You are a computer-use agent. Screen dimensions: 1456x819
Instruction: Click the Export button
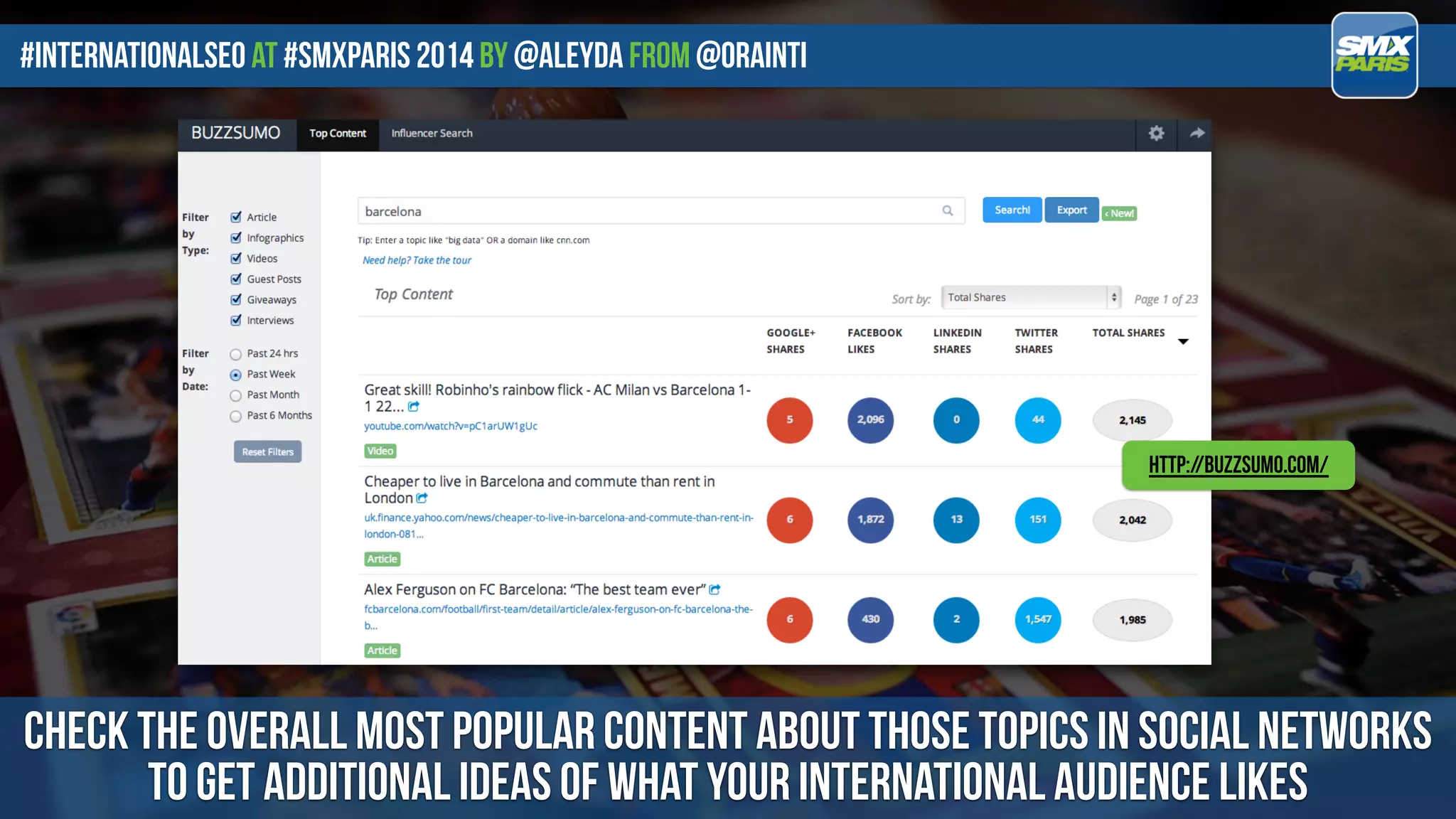pos(1071,210)
